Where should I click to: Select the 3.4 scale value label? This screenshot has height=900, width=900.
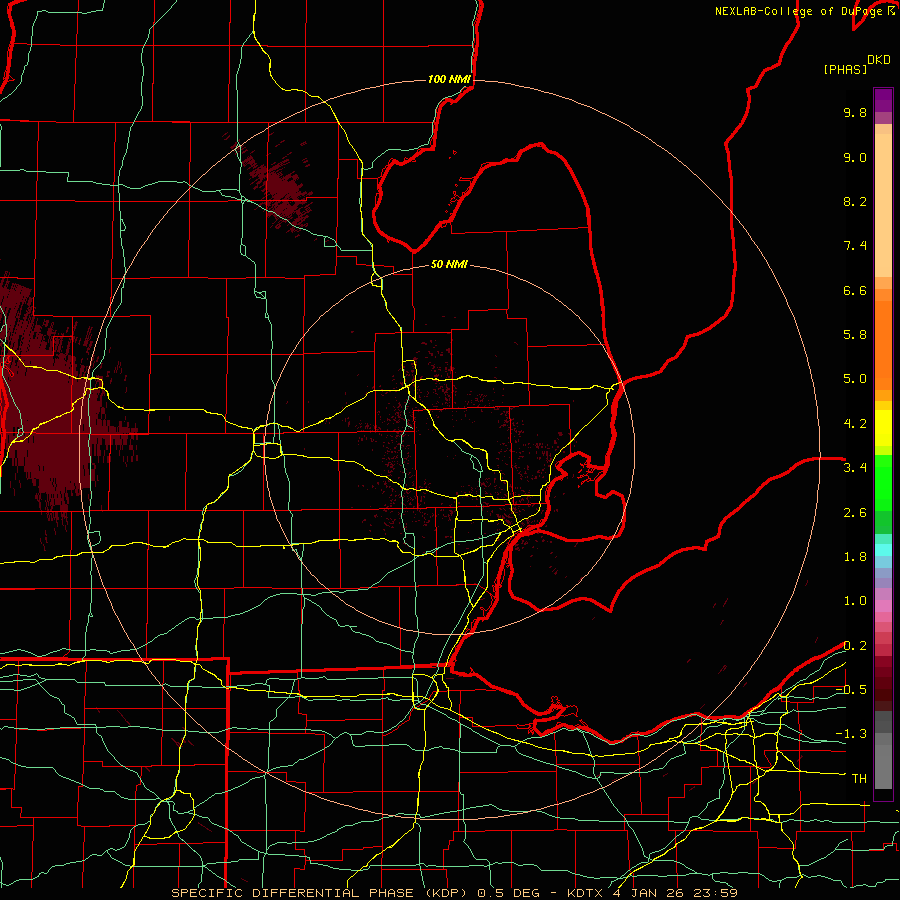click(855, 468)
